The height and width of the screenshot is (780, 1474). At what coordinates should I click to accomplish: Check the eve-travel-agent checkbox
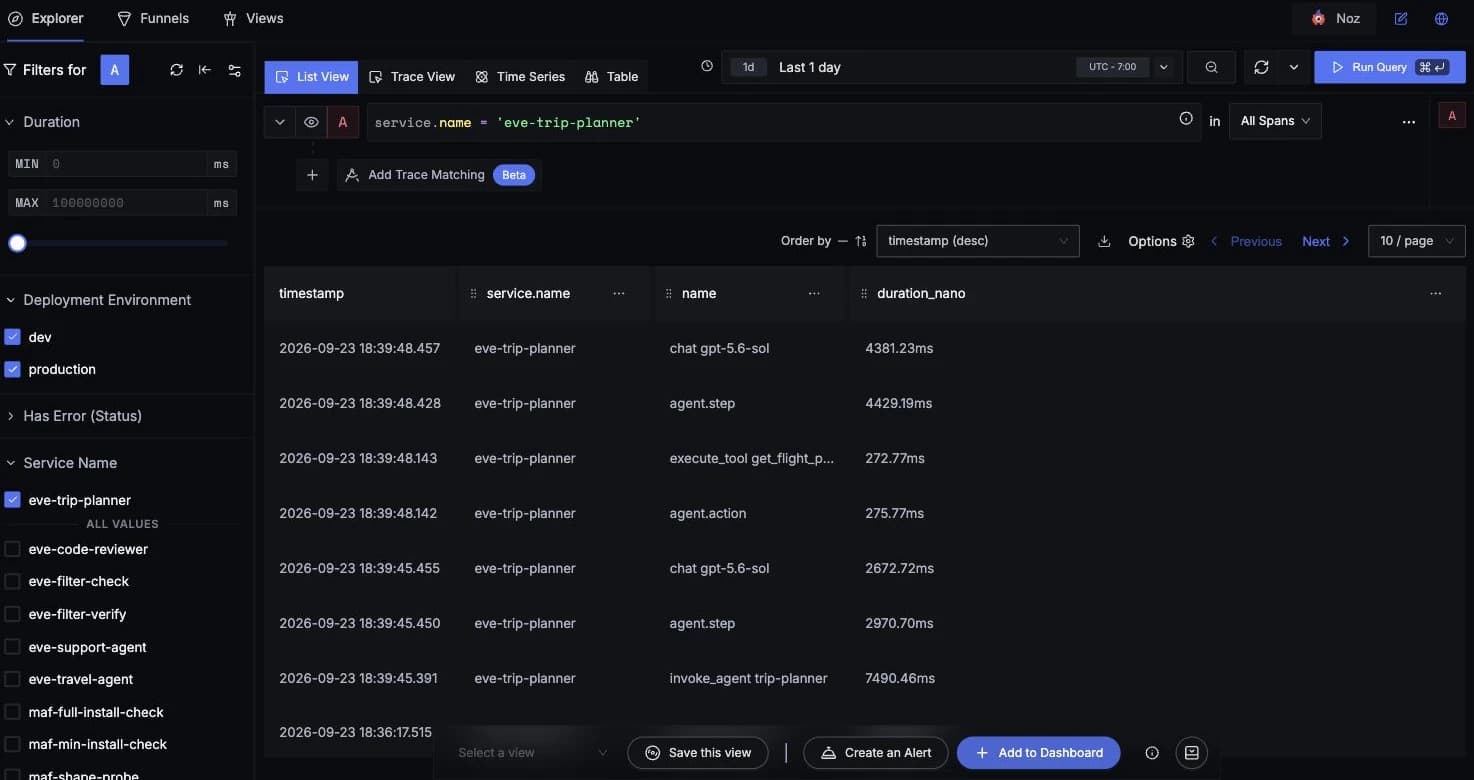(x=13, y=679)
